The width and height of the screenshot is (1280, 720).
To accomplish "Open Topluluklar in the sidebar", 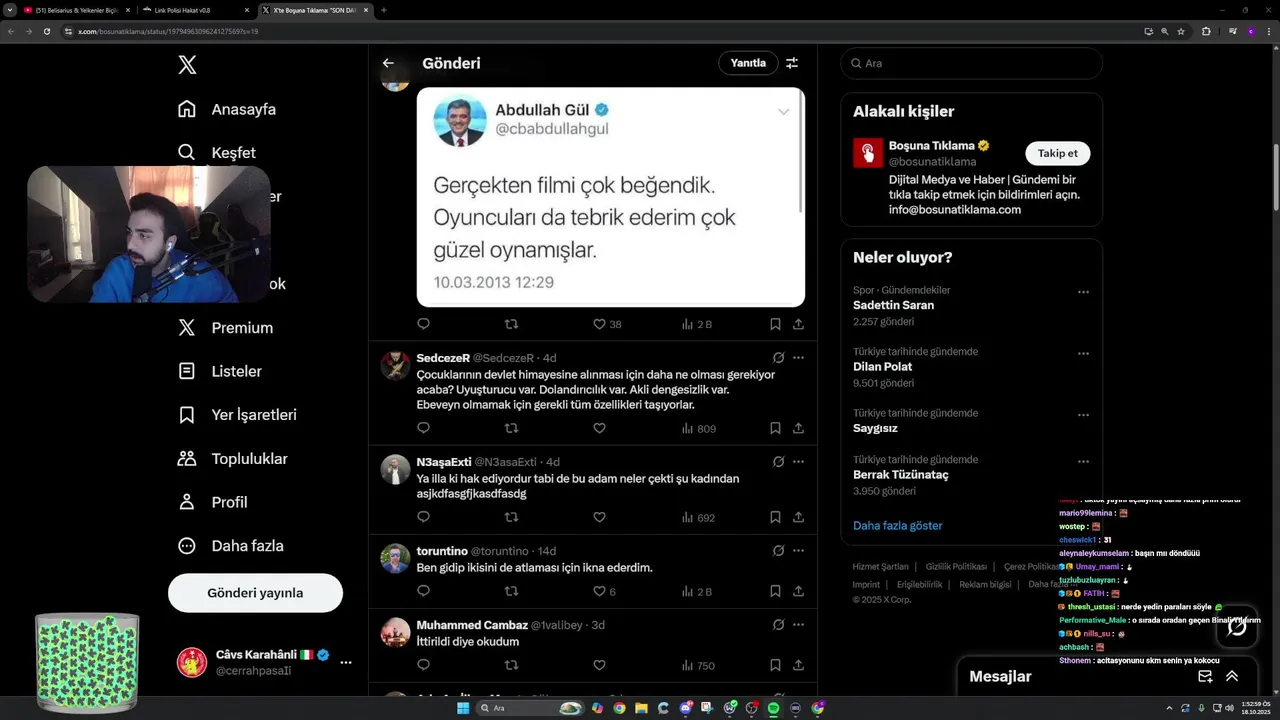I will (232, 459).
